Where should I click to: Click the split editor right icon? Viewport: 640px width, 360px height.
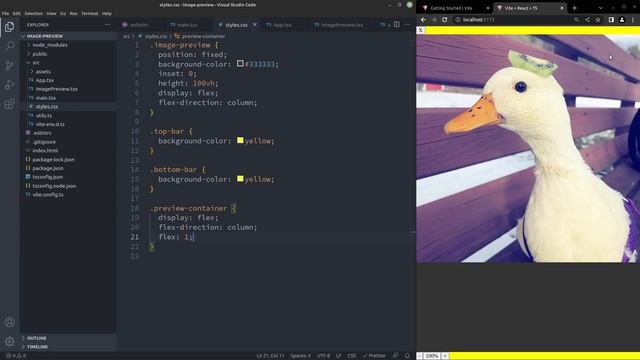tap(396, 24)
